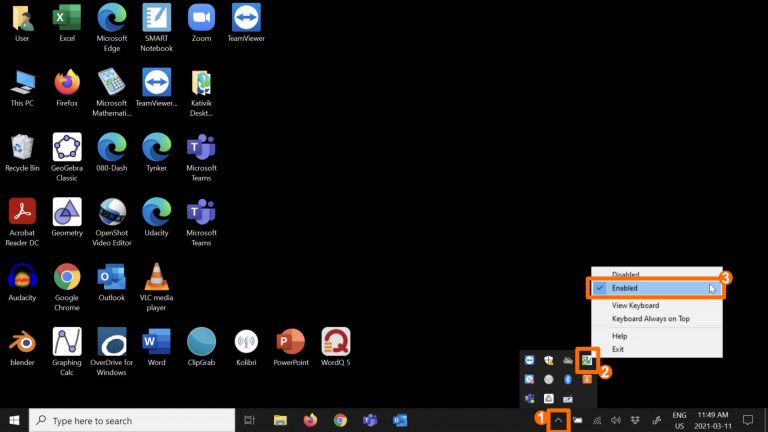This screenshot has height=432, width=768.
Task: Launch the blender desktop shortcut
Action: [22, 343]
